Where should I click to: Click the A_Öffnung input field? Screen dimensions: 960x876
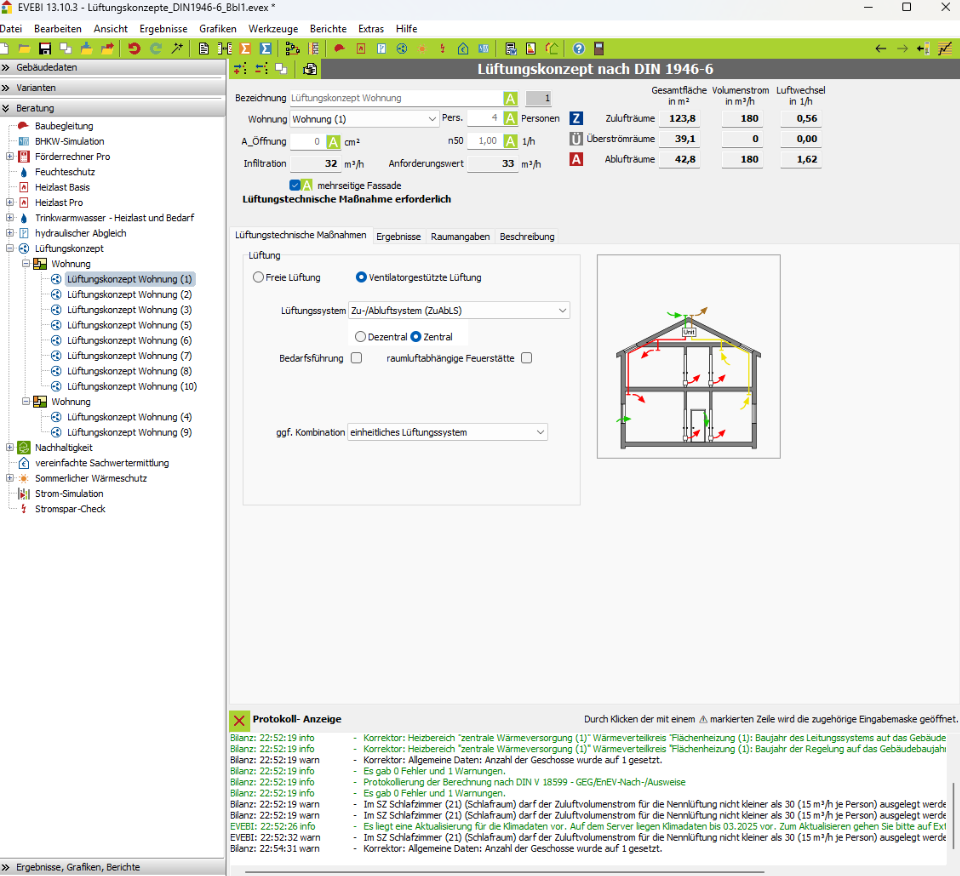[306, 141]
